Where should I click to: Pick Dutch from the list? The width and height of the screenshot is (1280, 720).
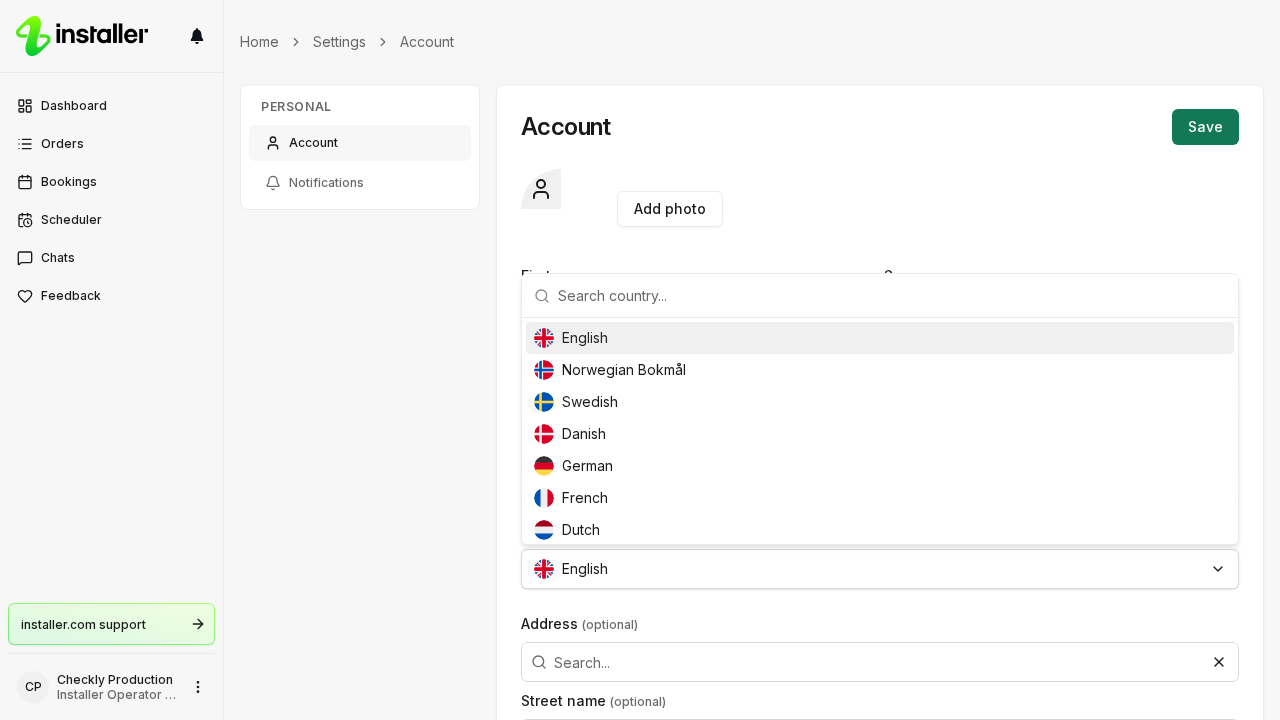[x=880, y=530]
